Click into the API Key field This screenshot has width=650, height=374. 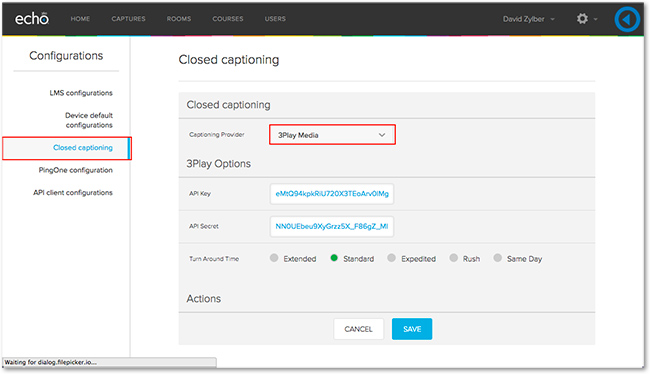[332, 194]
